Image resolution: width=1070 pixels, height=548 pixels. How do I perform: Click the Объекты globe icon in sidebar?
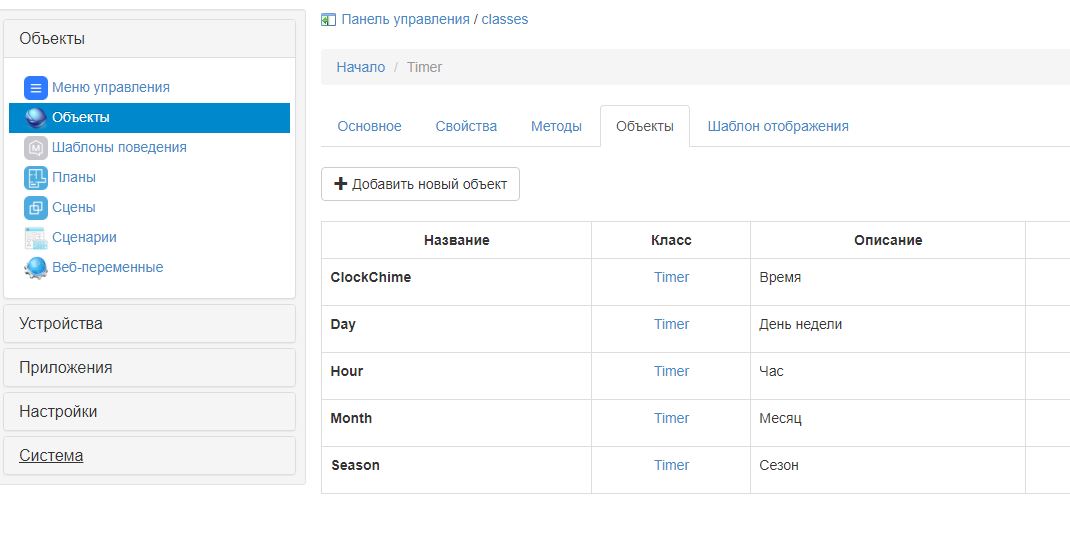point(36,118)
